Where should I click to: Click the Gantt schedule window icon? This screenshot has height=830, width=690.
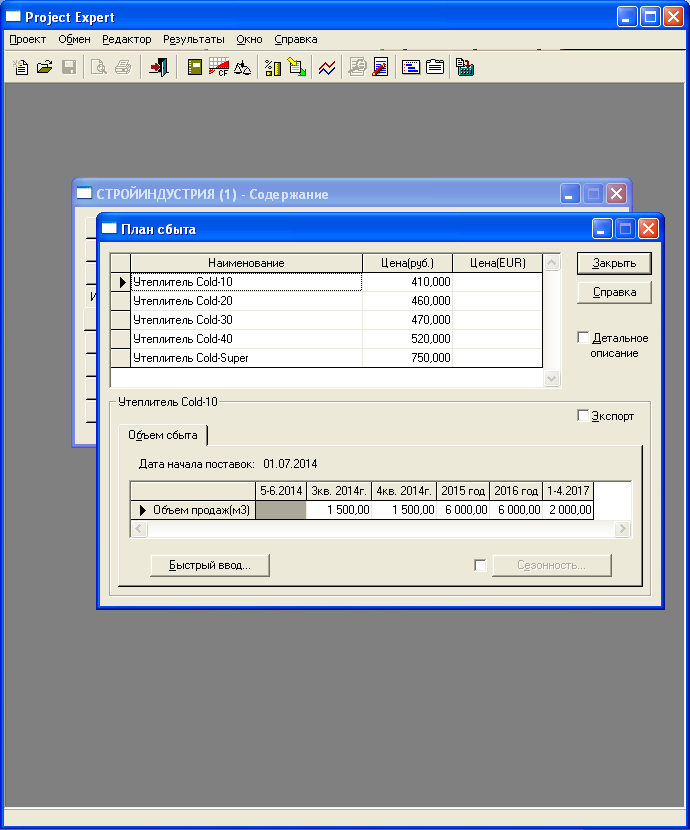point(411,67)
